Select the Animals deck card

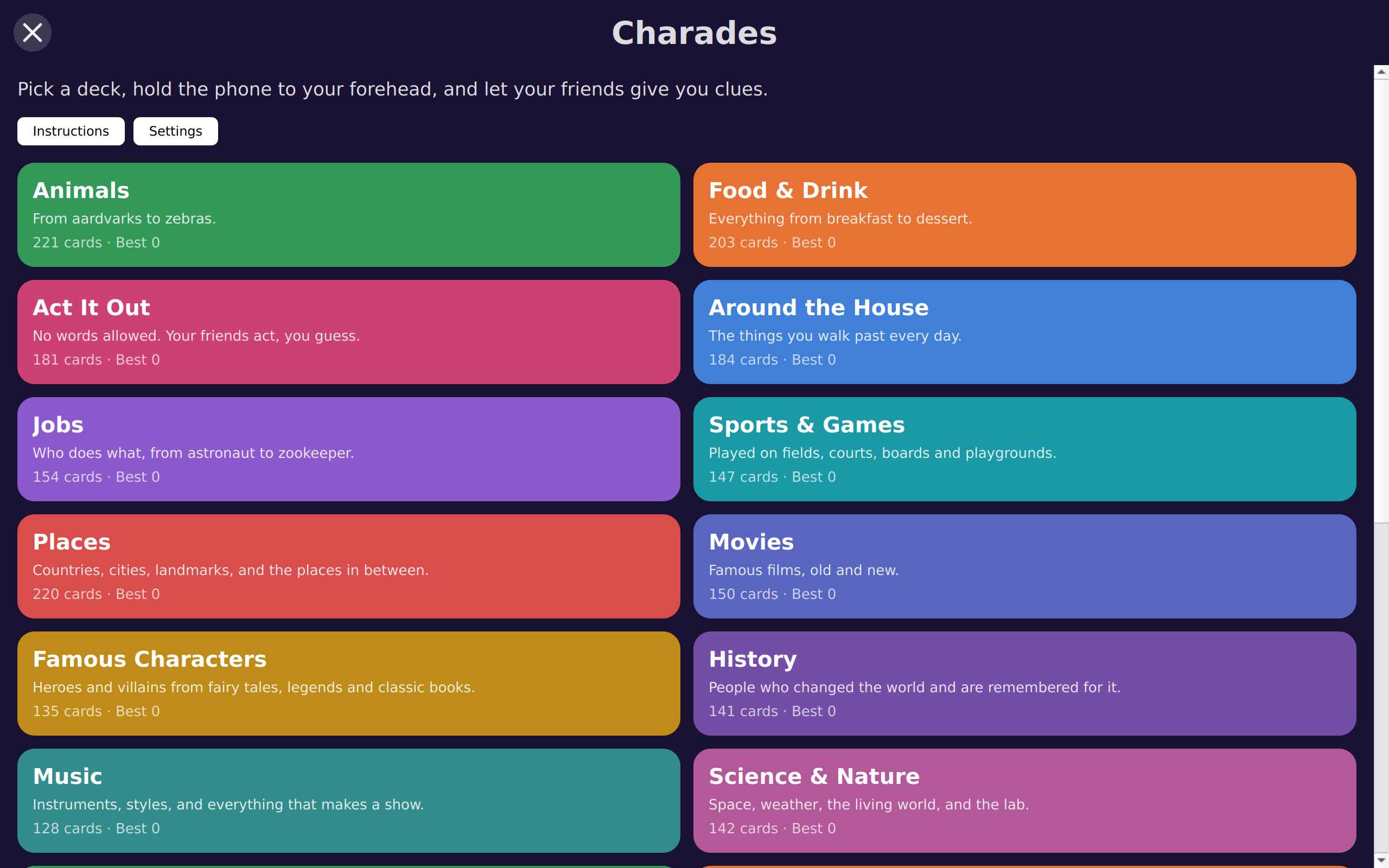(x=348, y=215)
